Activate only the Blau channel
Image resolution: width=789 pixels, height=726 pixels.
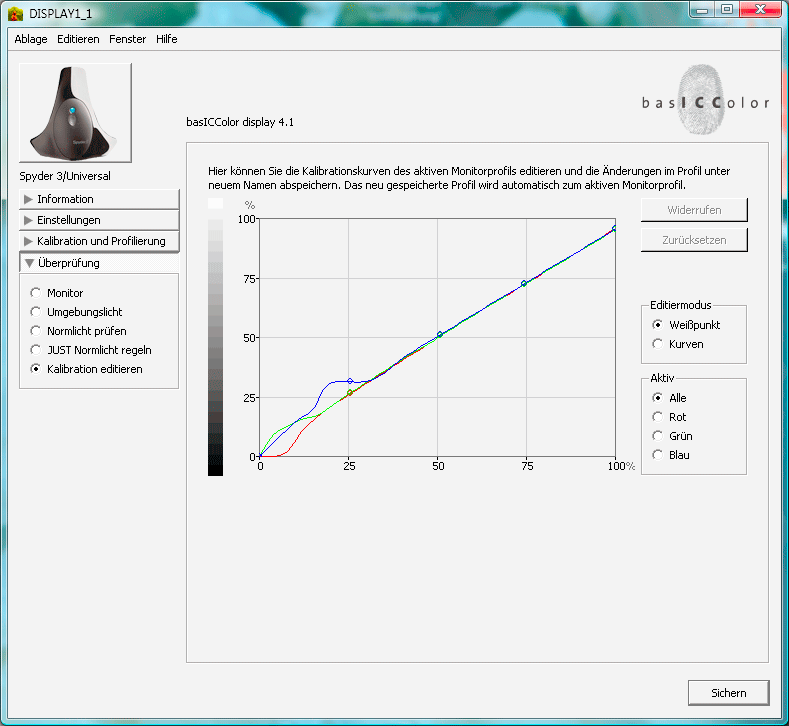(x=657, y=455)
